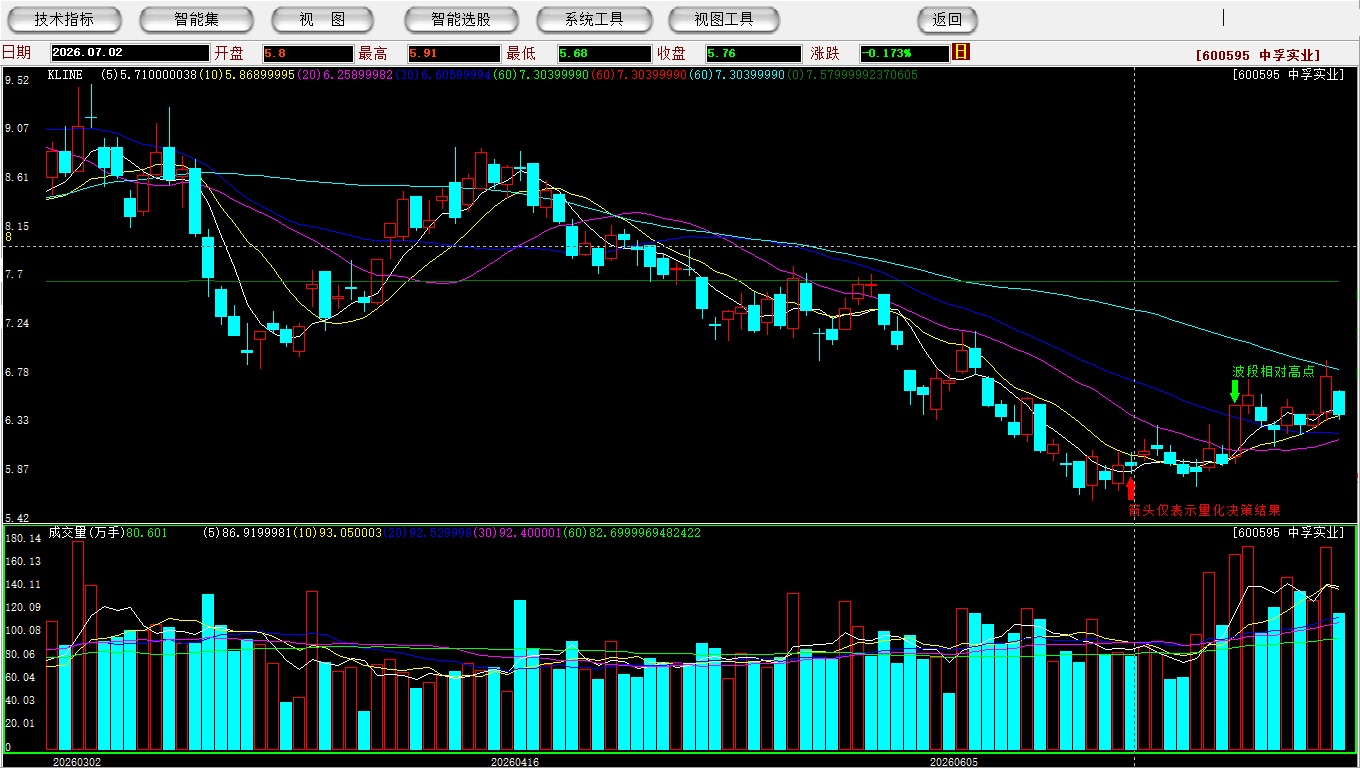Click the 成交量(万手) volume label
This screenshot has height=768, width=1360.
[x=86, y=533]
